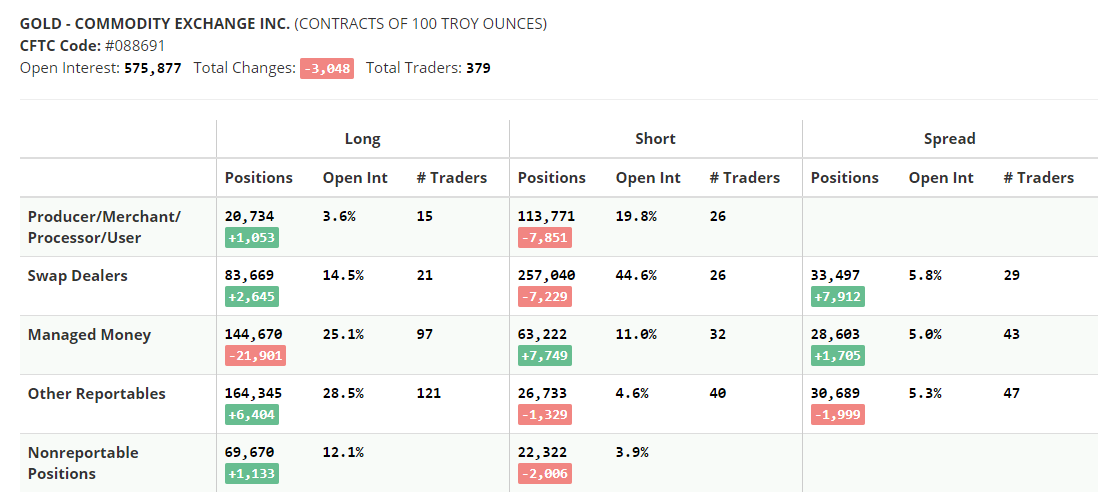
Task: Select the Short column group header
Action: (x=655, y=139)
